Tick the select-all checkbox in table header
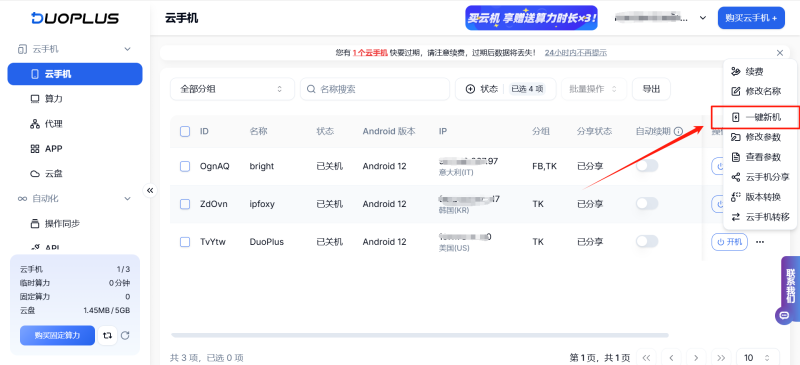Image resolution: width=800 pixels, height=365 pixels. tap(185, 131)
